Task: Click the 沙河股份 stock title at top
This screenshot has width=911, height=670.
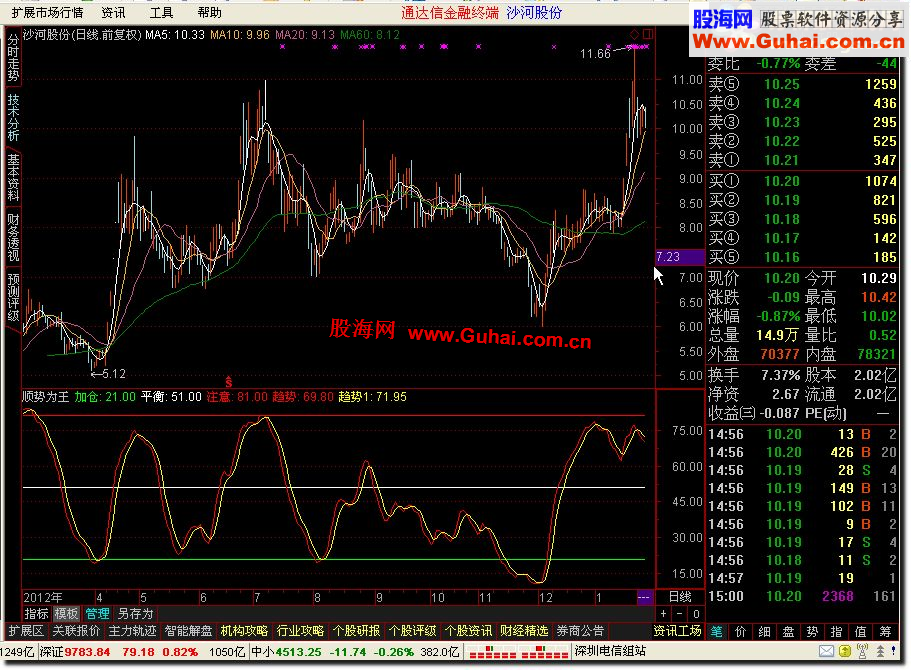Action: point(534,13)
